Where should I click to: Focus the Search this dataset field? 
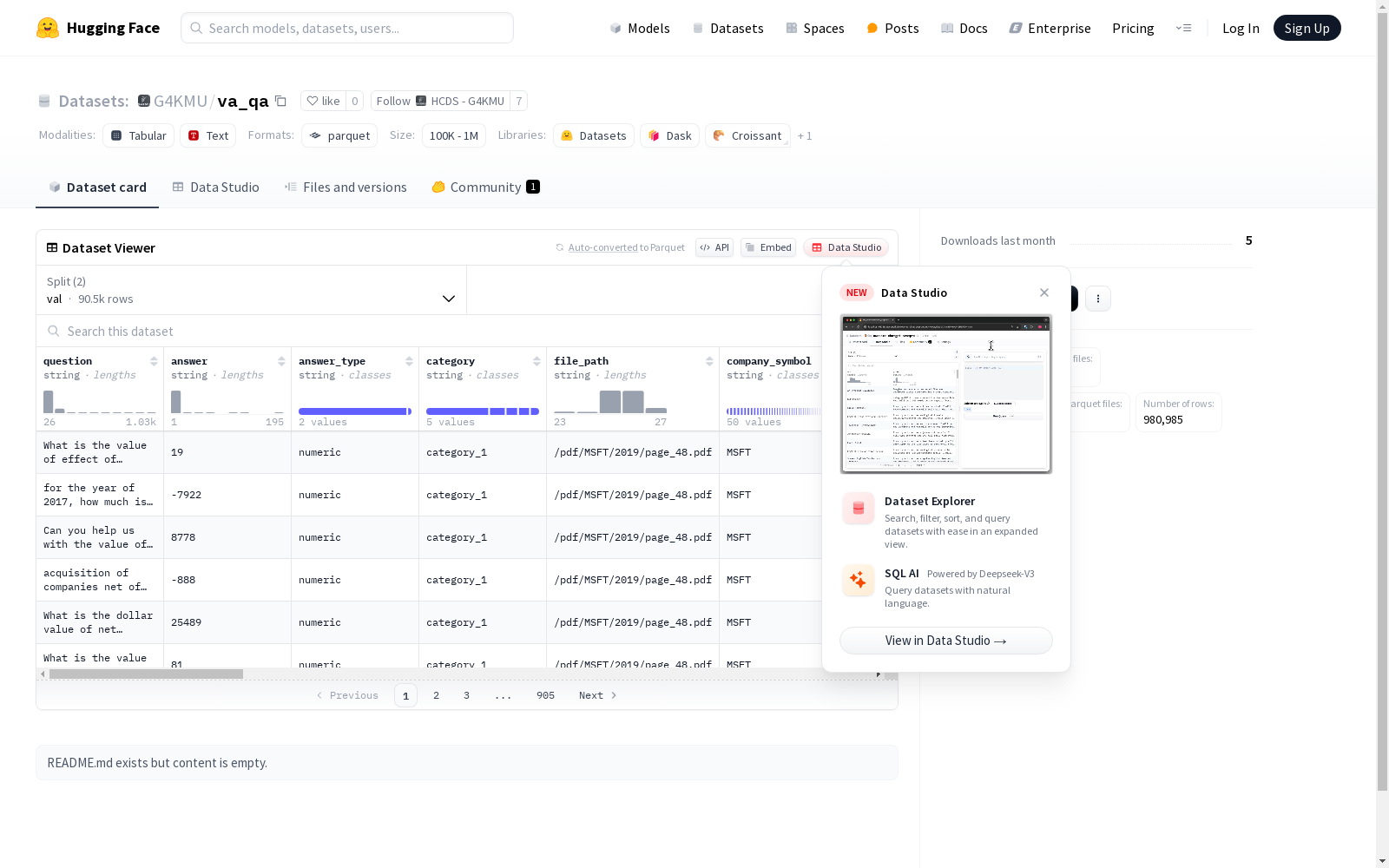pos(430,332)
